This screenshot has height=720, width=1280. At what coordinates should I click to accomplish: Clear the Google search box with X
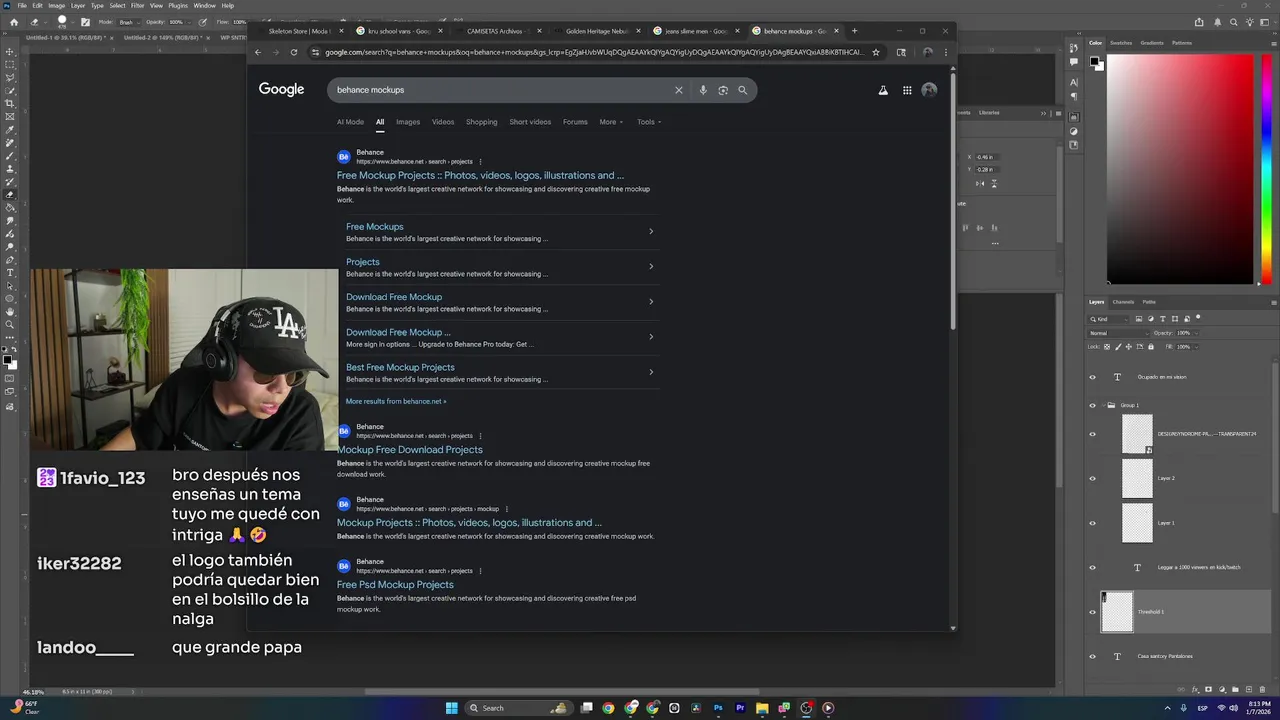[x=678, y=90]
